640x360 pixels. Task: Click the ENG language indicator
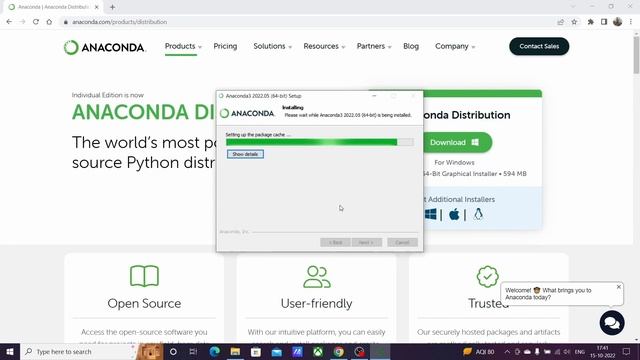[x=580, y=352]
